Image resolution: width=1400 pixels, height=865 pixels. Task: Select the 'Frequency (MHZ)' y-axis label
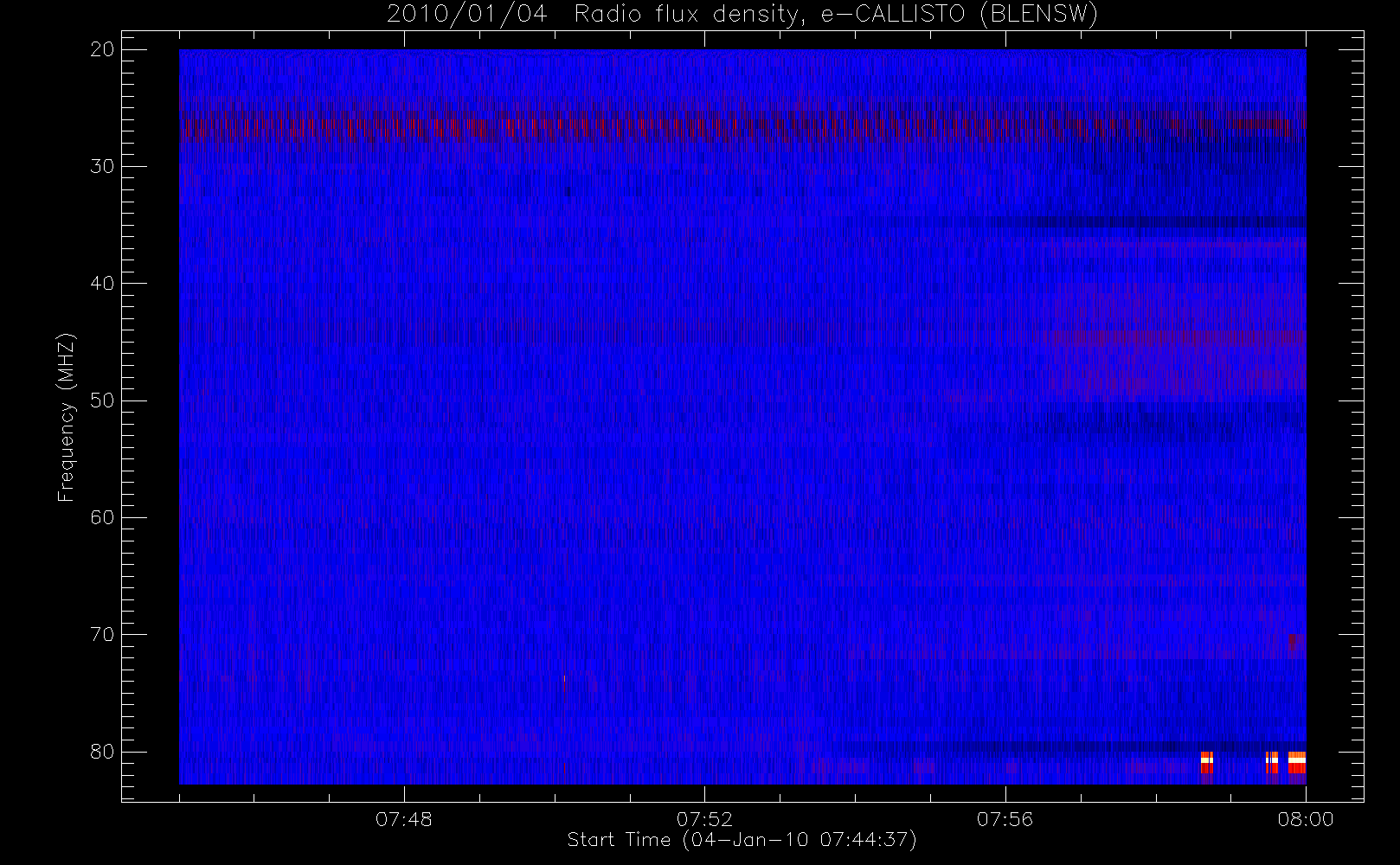(67, 417)
